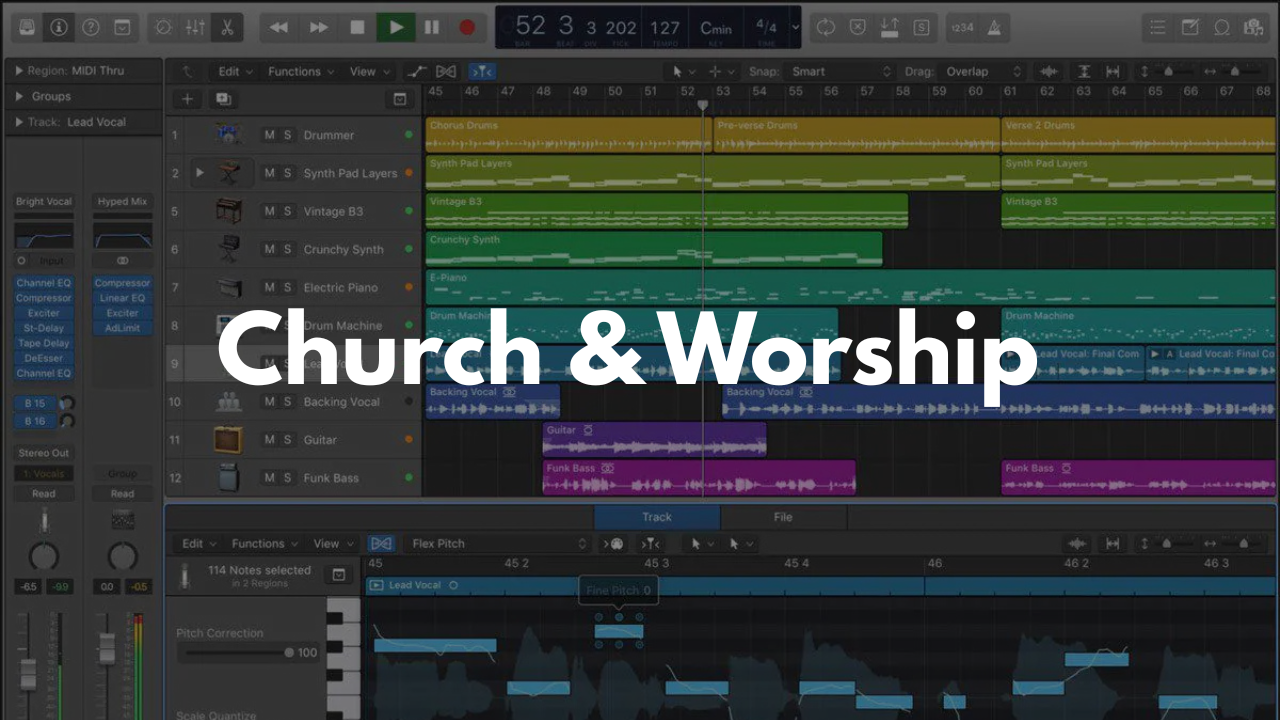Open the LCD display mode dropdown arrow
Image resolution: width=1280 pixels, height=720 pixels.
[x=795, y=27]
